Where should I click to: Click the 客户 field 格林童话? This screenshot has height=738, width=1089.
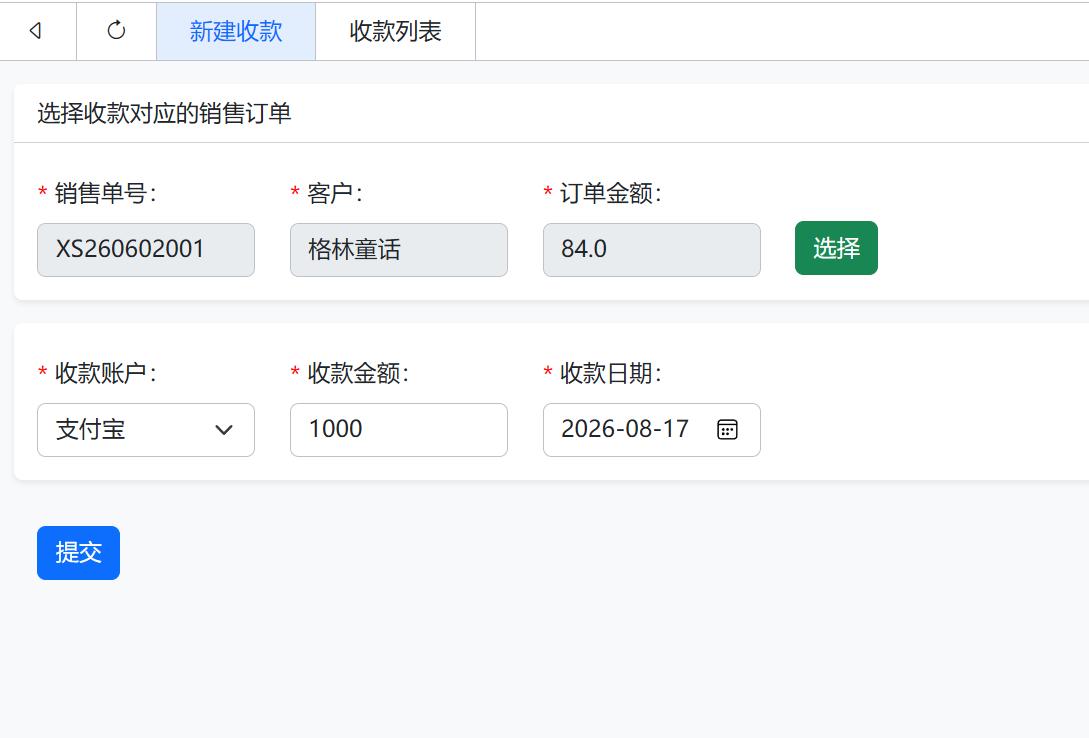(x=399, y=250)
